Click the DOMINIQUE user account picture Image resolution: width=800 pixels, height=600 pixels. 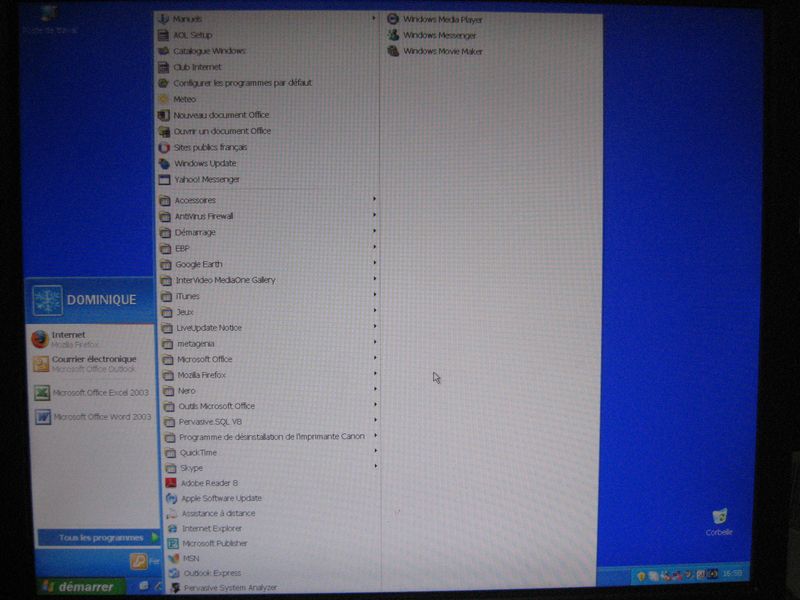click(x=47, y=300)
